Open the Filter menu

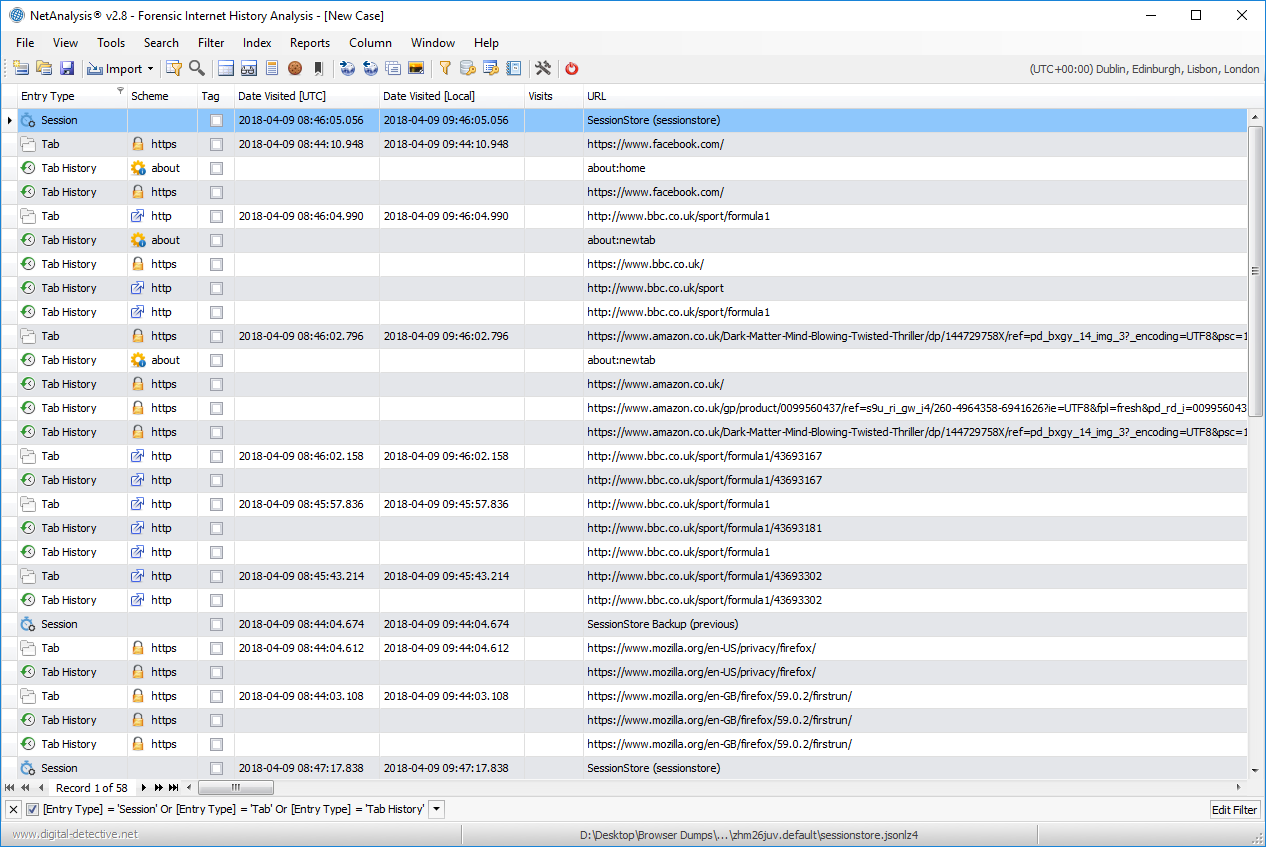coord(211,43)
